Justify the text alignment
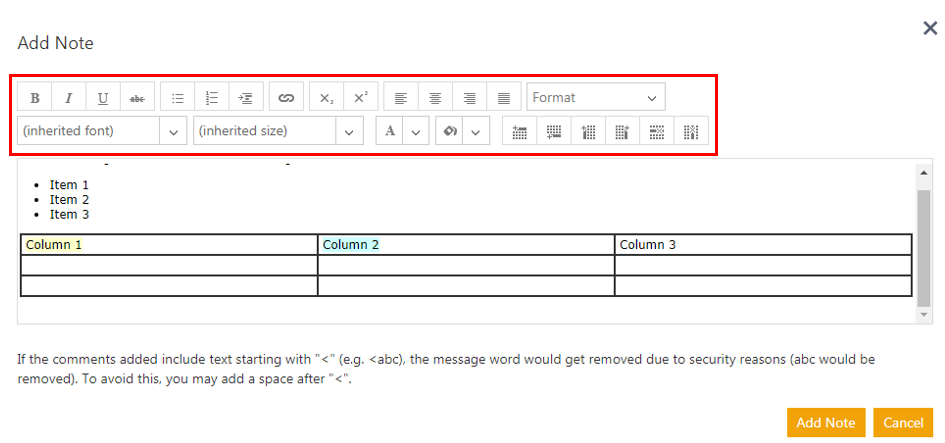Image resolution: width=945 pixels, height=443 pixels. [x=504, y=98]
